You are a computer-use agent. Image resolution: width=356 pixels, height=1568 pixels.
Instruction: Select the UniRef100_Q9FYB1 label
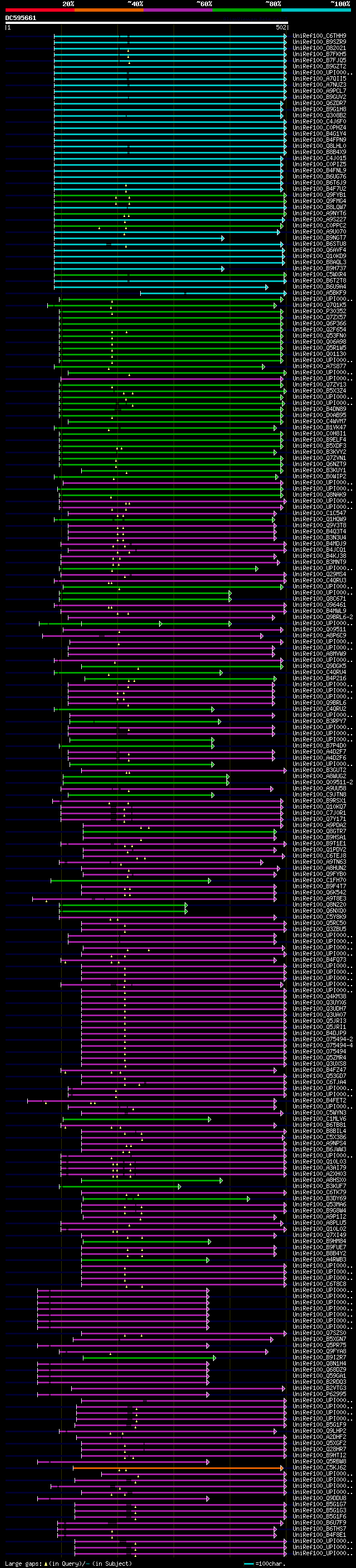(319, 195)
